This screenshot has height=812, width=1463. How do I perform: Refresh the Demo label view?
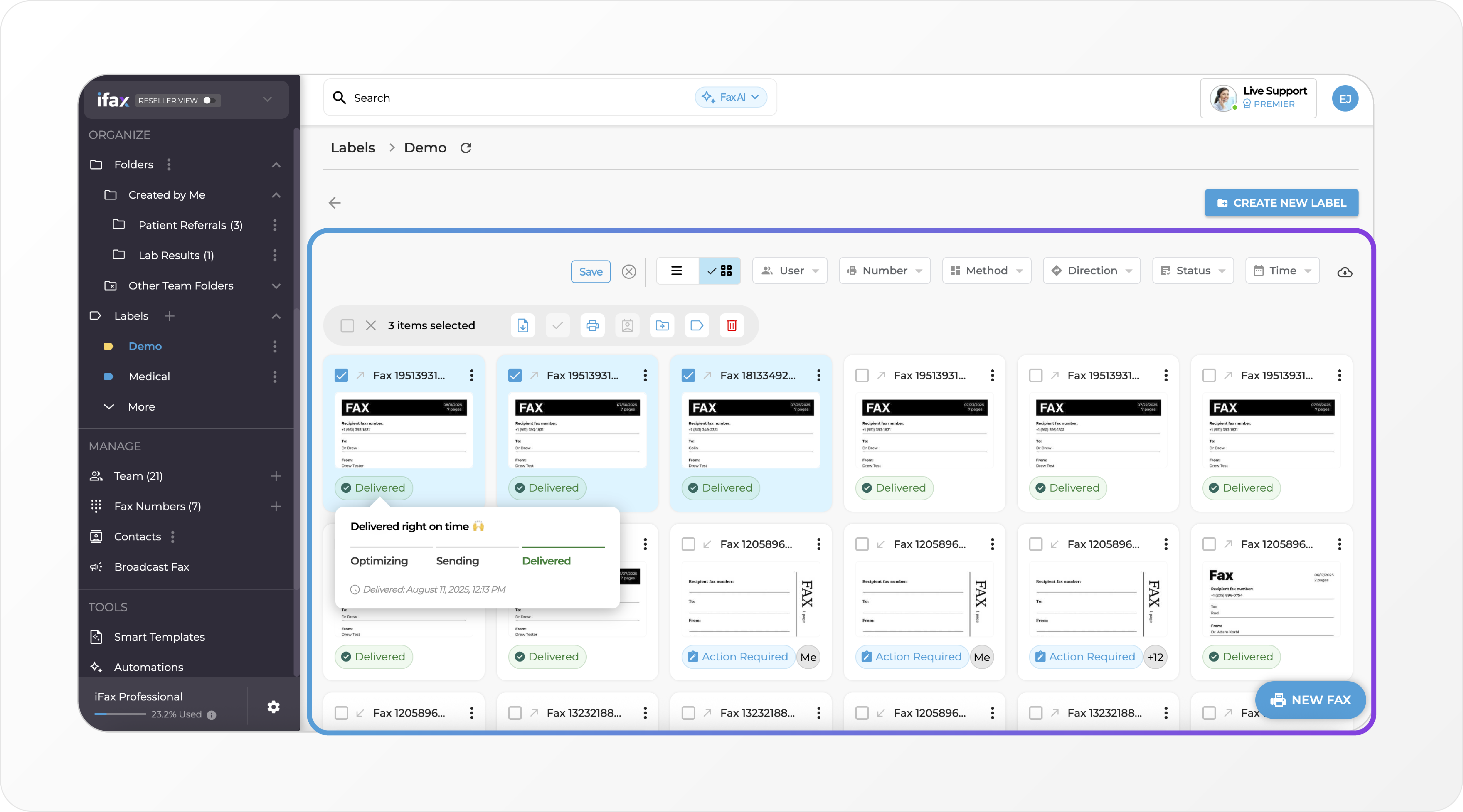click(466, 148)
